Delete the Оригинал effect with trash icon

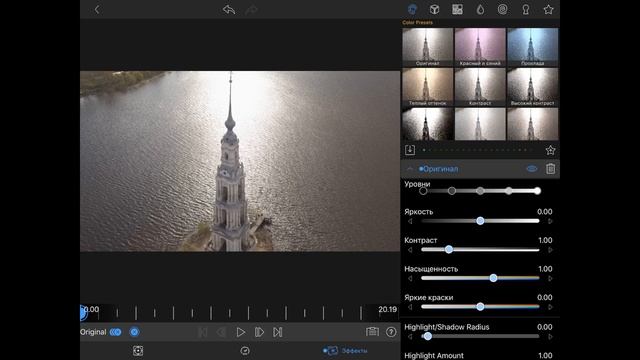[550, 169]
